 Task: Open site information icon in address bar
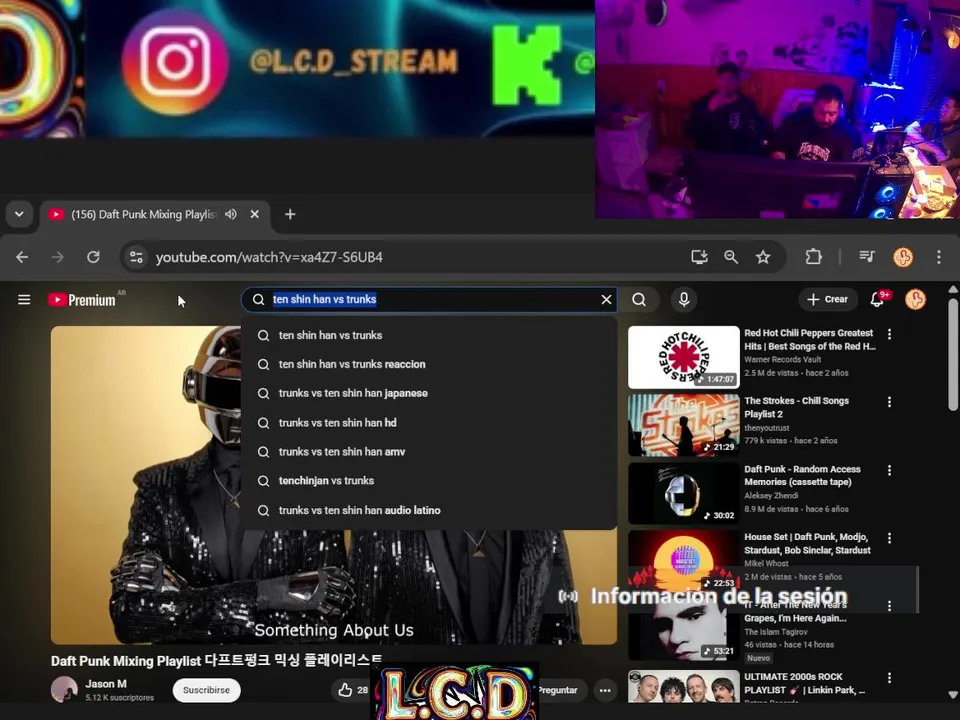(136, 257)
